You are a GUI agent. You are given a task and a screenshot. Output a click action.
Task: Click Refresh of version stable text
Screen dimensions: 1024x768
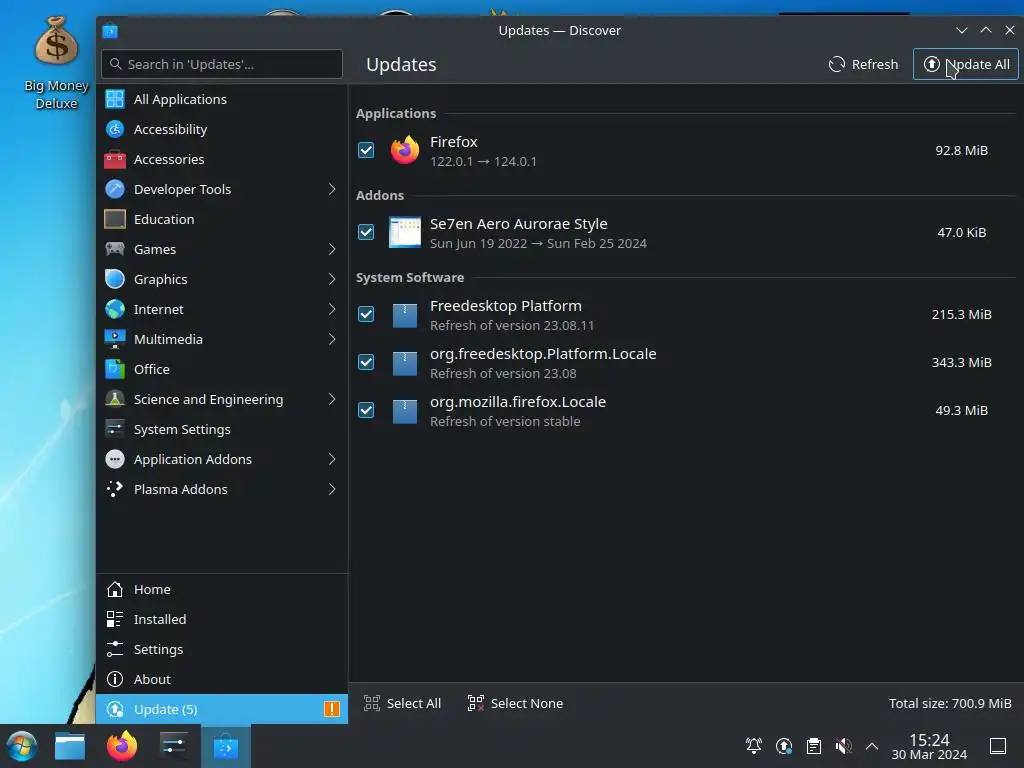[x=505, y=422]
